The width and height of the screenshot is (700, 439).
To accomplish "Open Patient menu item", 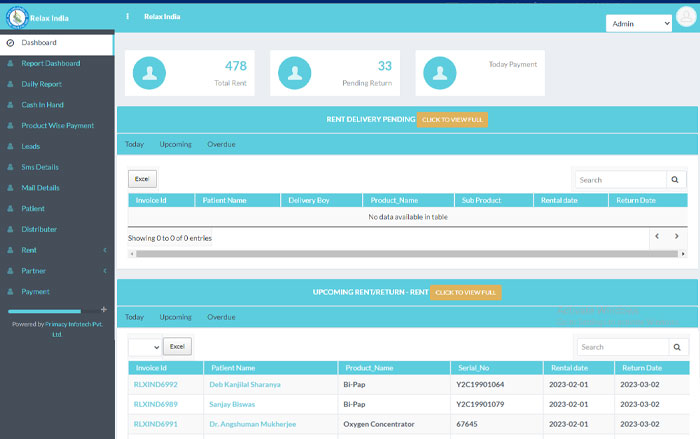I will click(33, 209).
